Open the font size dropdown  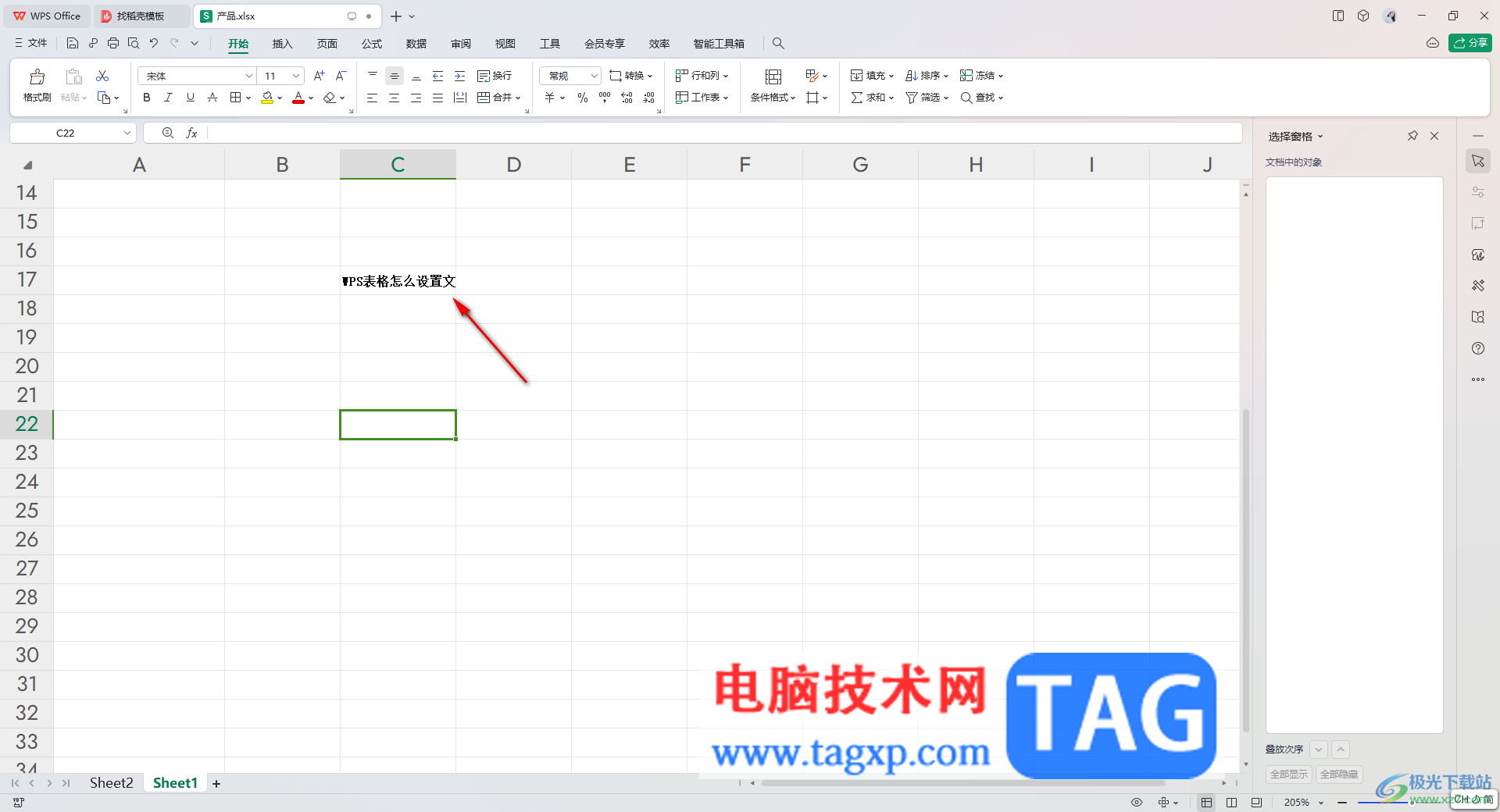click(x=296, y=76)
